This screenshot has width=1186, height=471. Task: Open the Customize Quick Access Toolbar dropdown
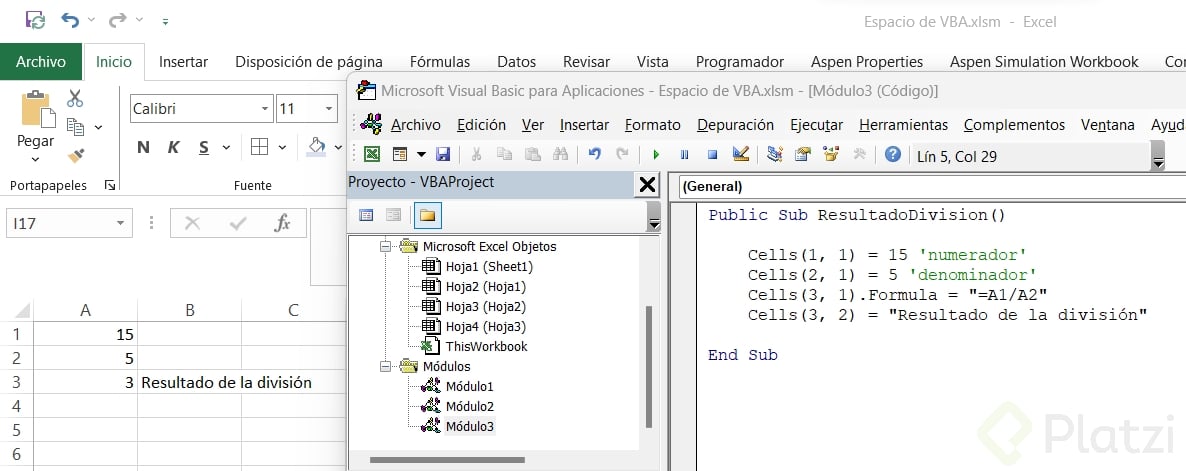[165, 22]
